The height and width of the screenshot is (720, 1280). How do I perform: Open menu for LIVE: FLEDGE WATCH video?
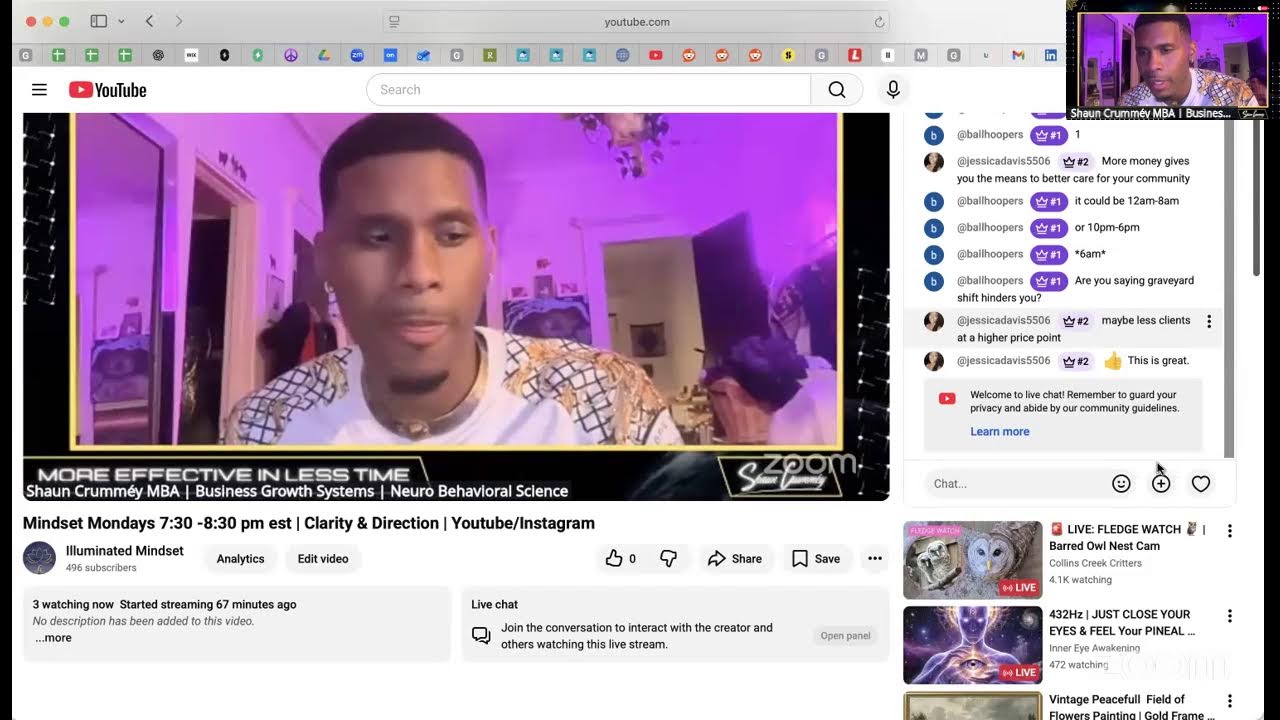coord(1230,531)
